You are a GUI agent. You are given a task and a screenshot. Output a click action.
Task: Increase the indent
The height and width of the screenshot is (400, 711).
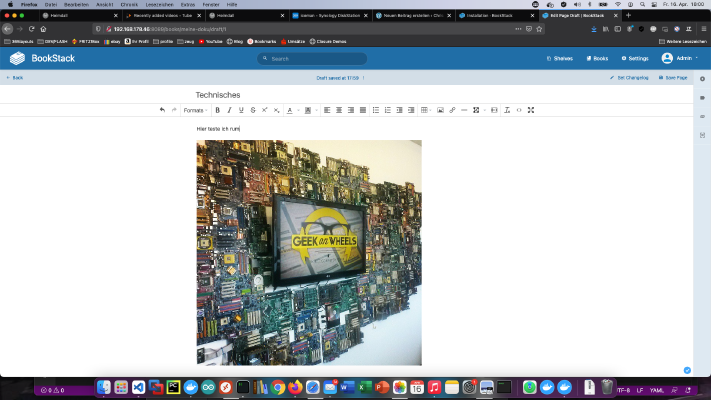tap(411, 110)
